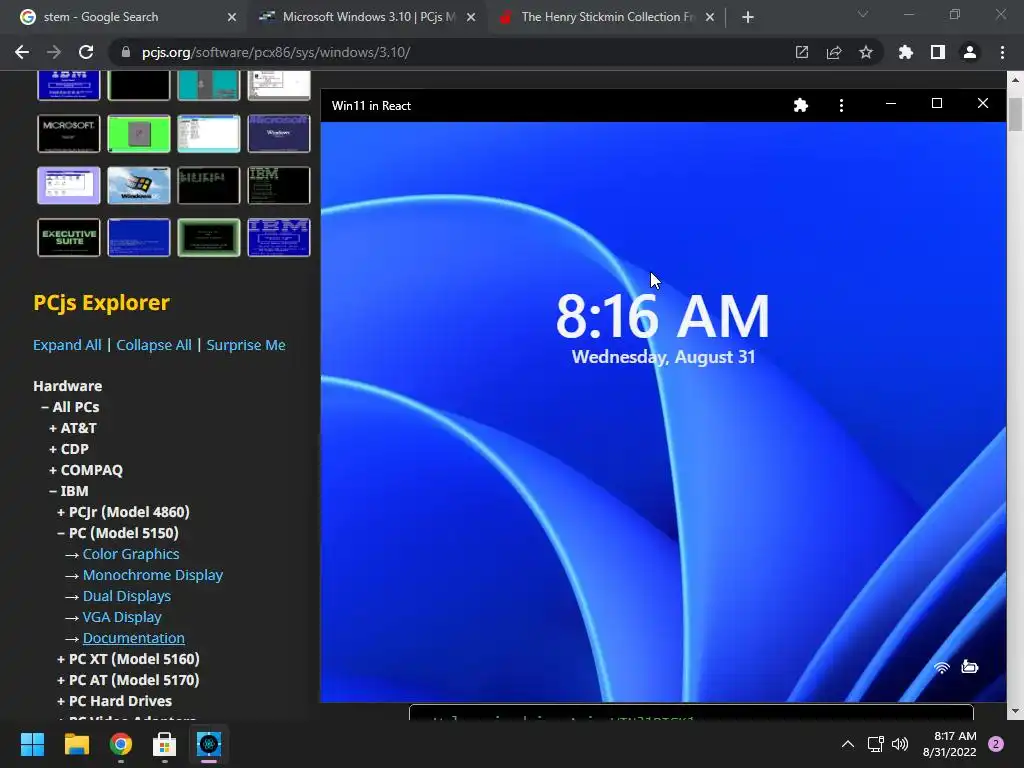Toggle the Chrome side panel icon
1024x768 pixels.
point(938,52)
